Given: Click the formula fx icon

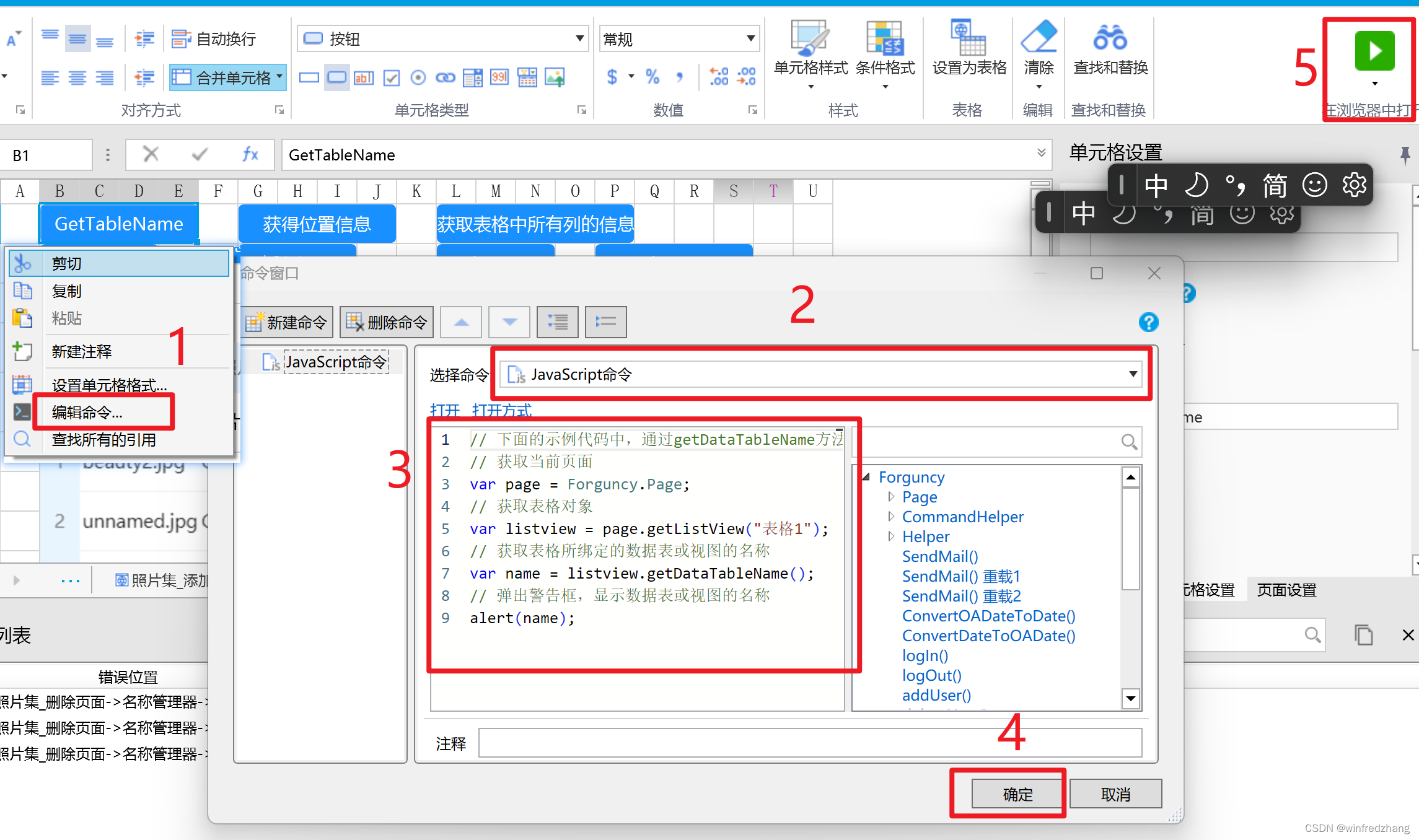Looking at the screenshot, I should pos(250,154).
